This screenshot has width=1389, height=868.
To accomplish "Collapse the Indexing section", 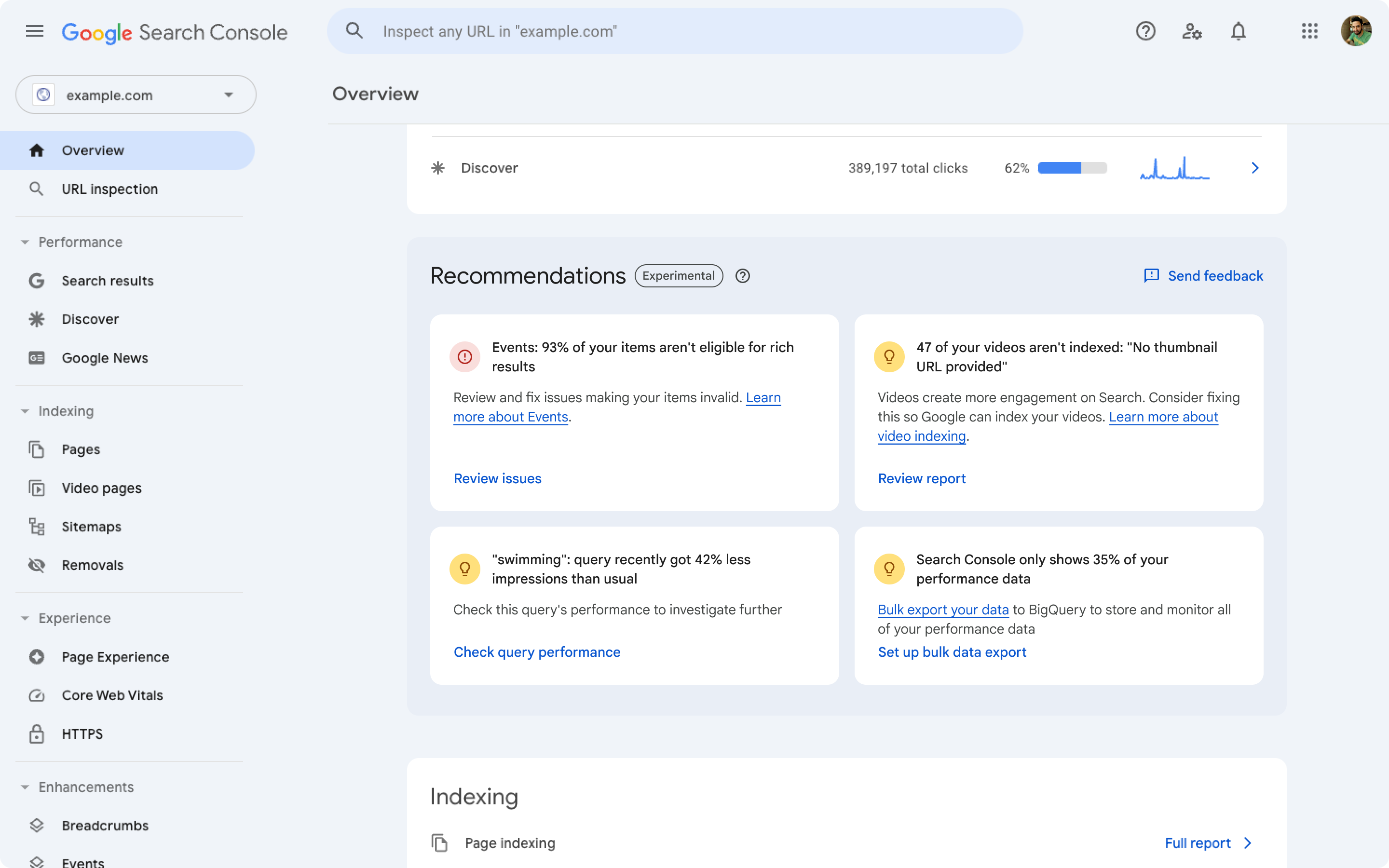I will coord(25,410).
